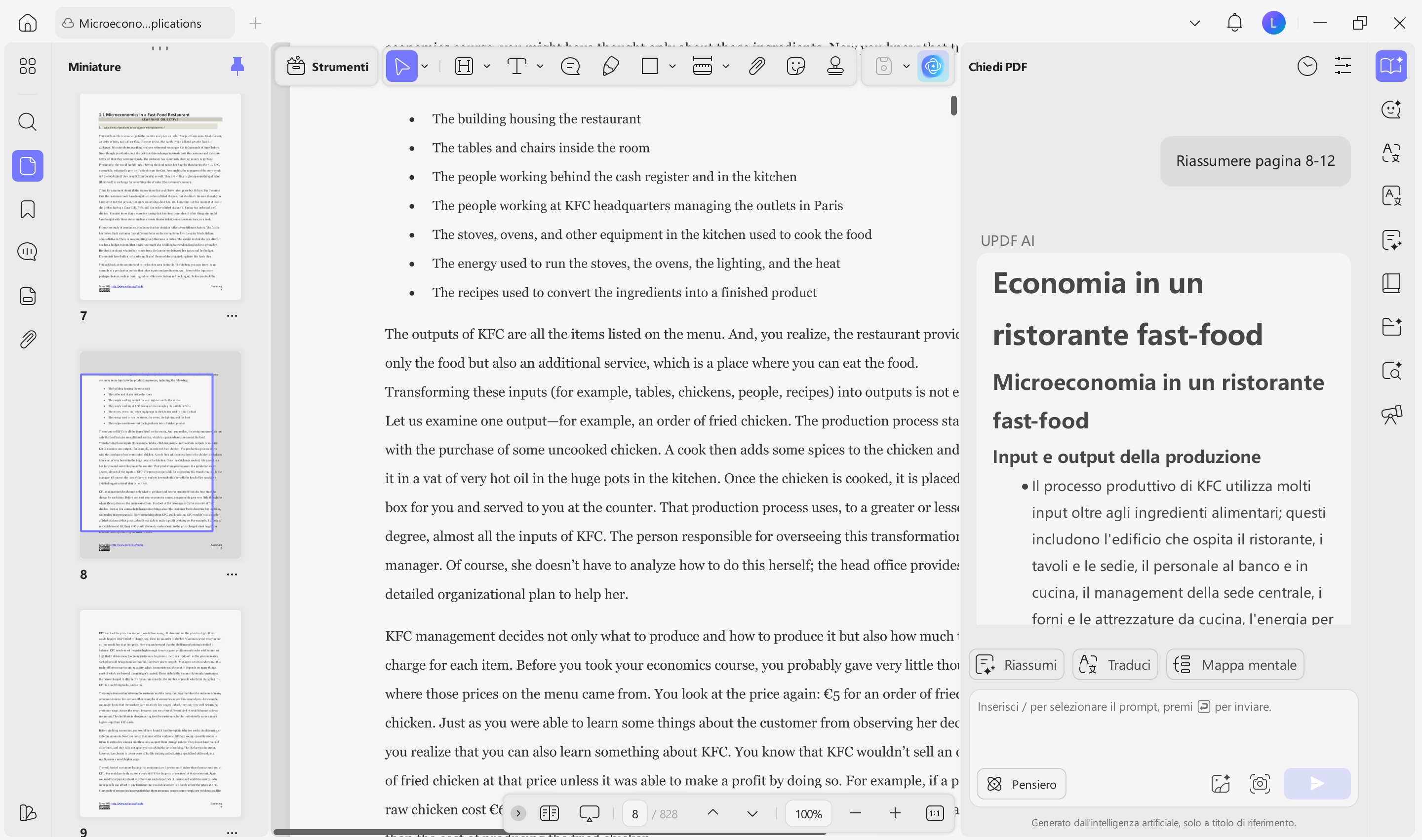Screen dimensions: 1422x840
Task: Pin the Miniature panel
Action: point(237,66)
